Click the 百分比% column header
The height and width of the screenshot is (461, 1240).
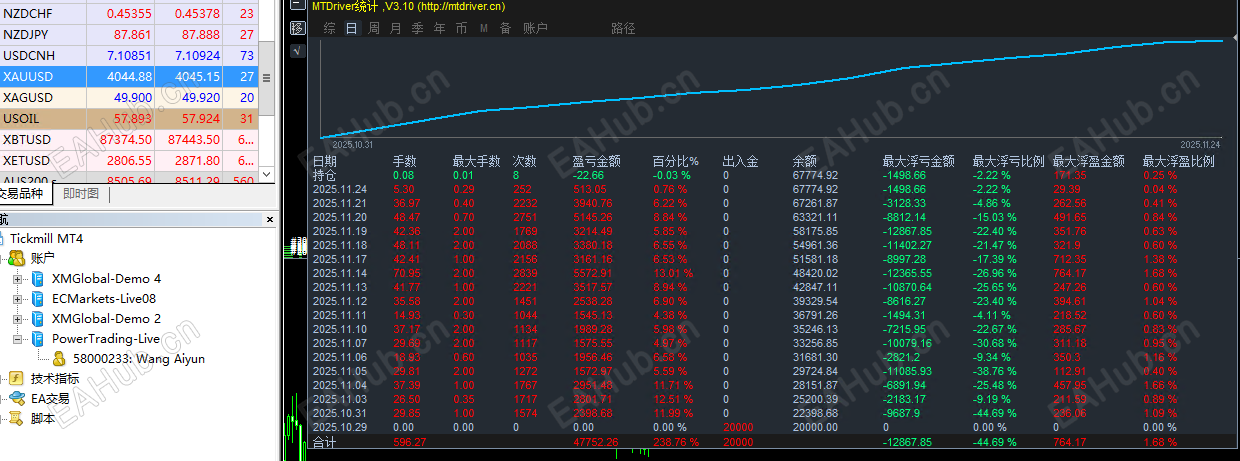click(676, 161)
